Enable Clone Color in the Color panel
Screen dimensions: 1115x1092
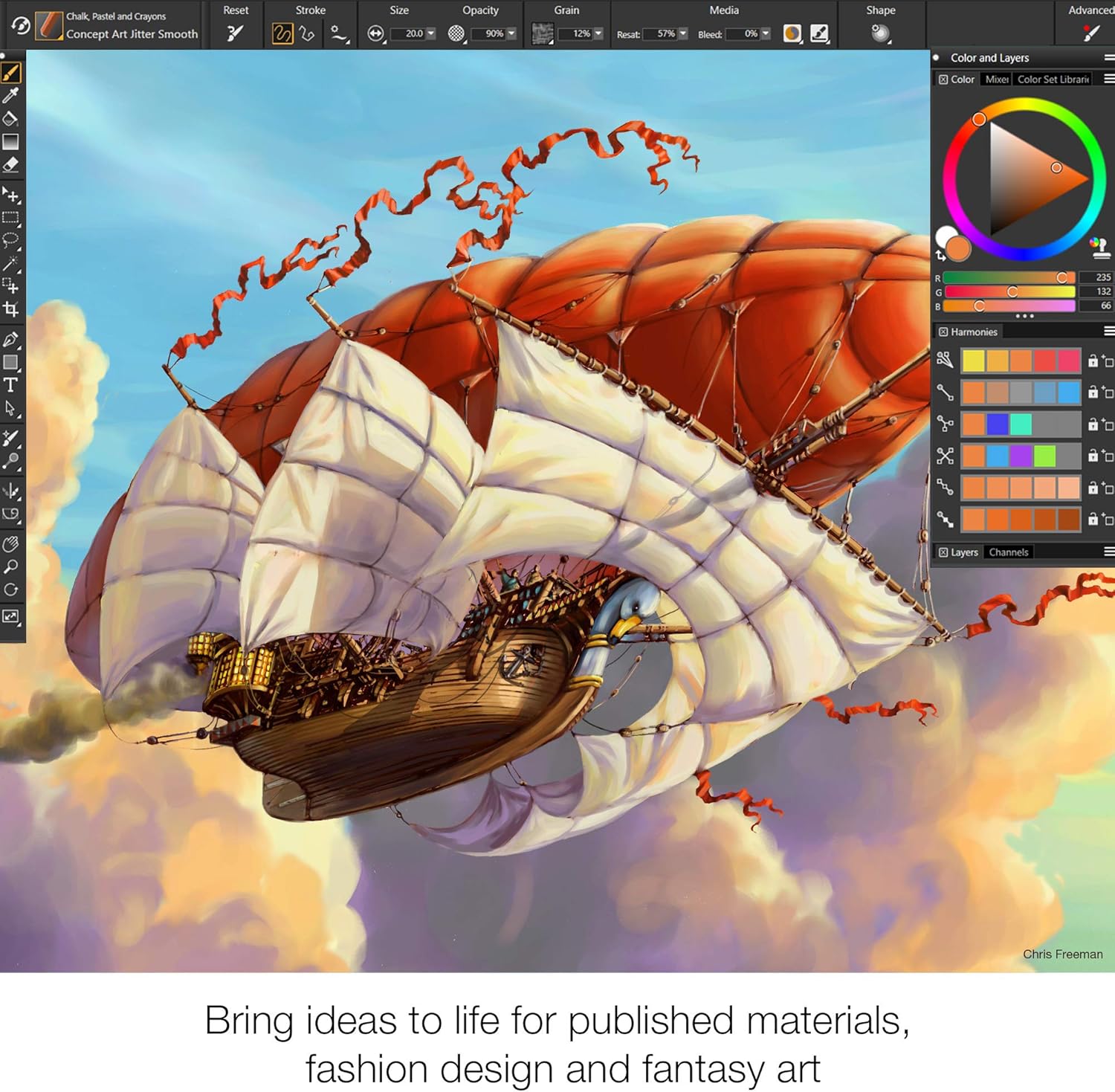click(1100, 248)
